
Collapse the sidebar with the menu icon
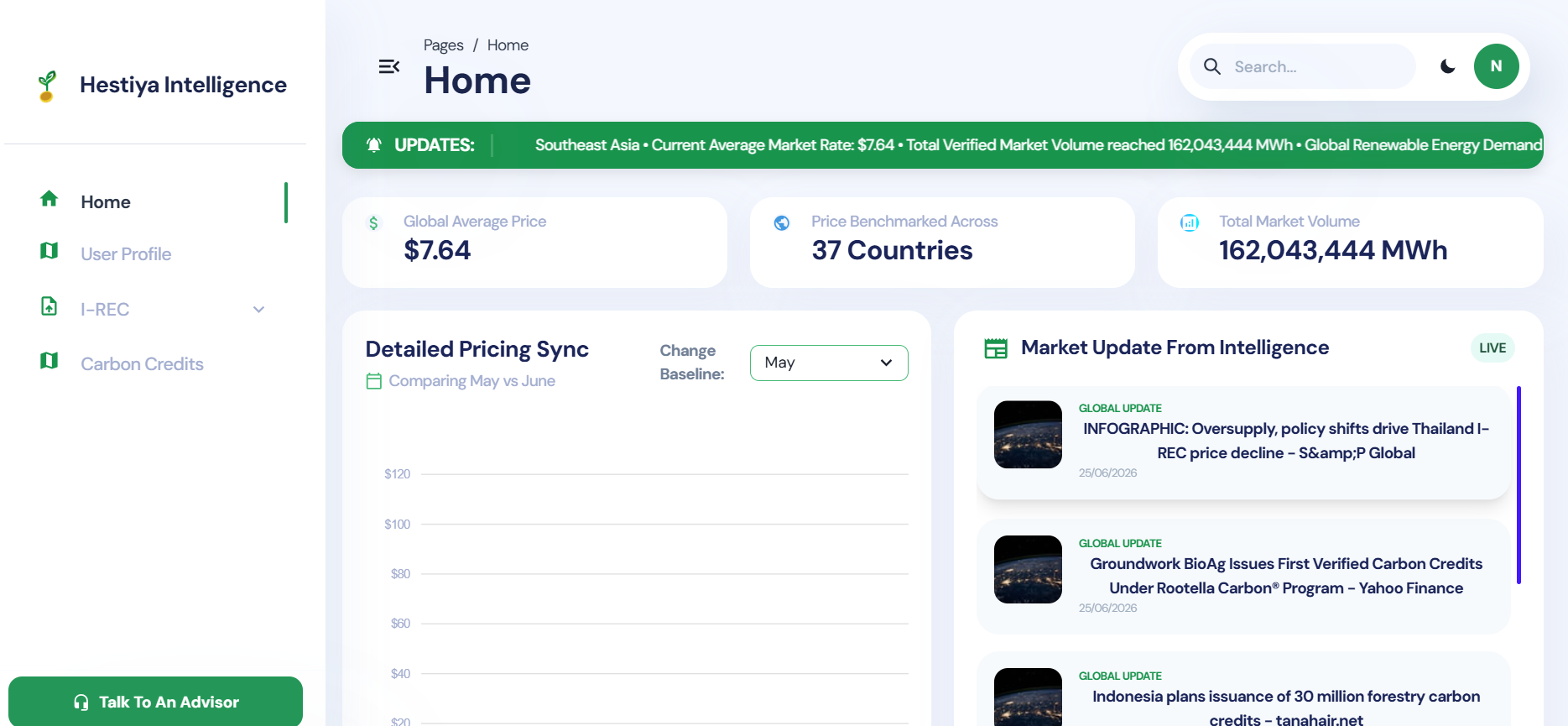(389, 66)
